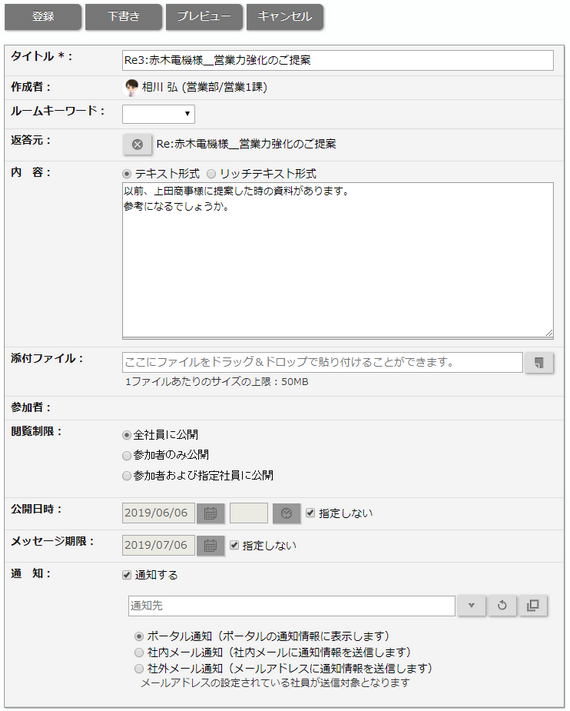
Task: Open clock time picker for 公開日時
Action: (x=286, y=513)
